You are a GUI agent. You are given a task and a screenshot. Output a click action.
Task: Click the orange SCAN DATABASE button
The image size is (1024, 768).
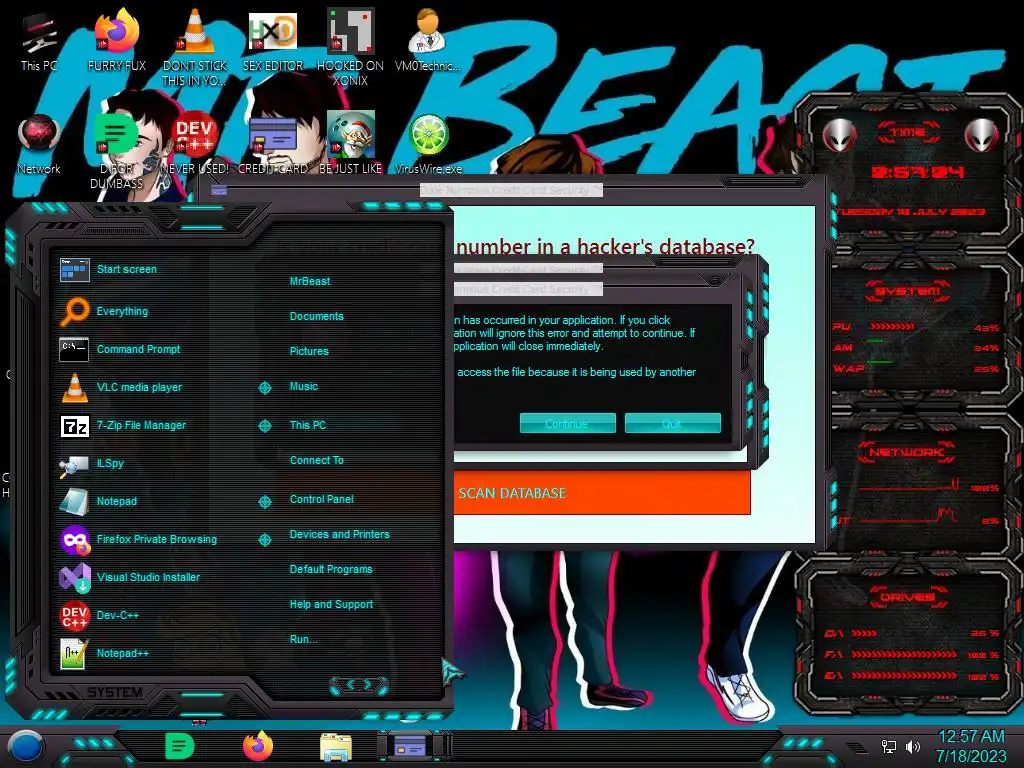(601, 493)
